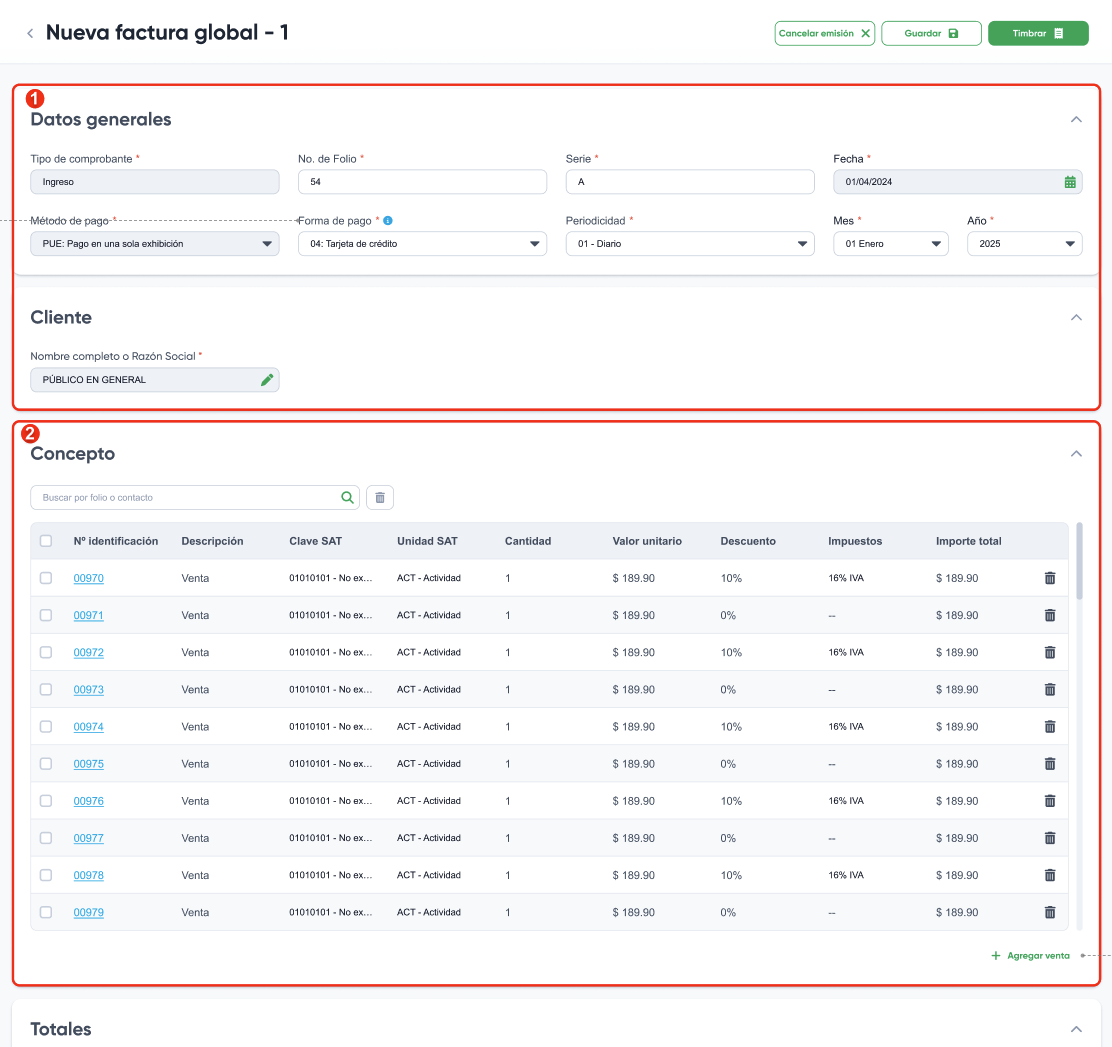The width and height of the screenshot is (1112, 1047).
Task: Delete row 00979 with its trash icon
Action: [x=1050, y=912]
